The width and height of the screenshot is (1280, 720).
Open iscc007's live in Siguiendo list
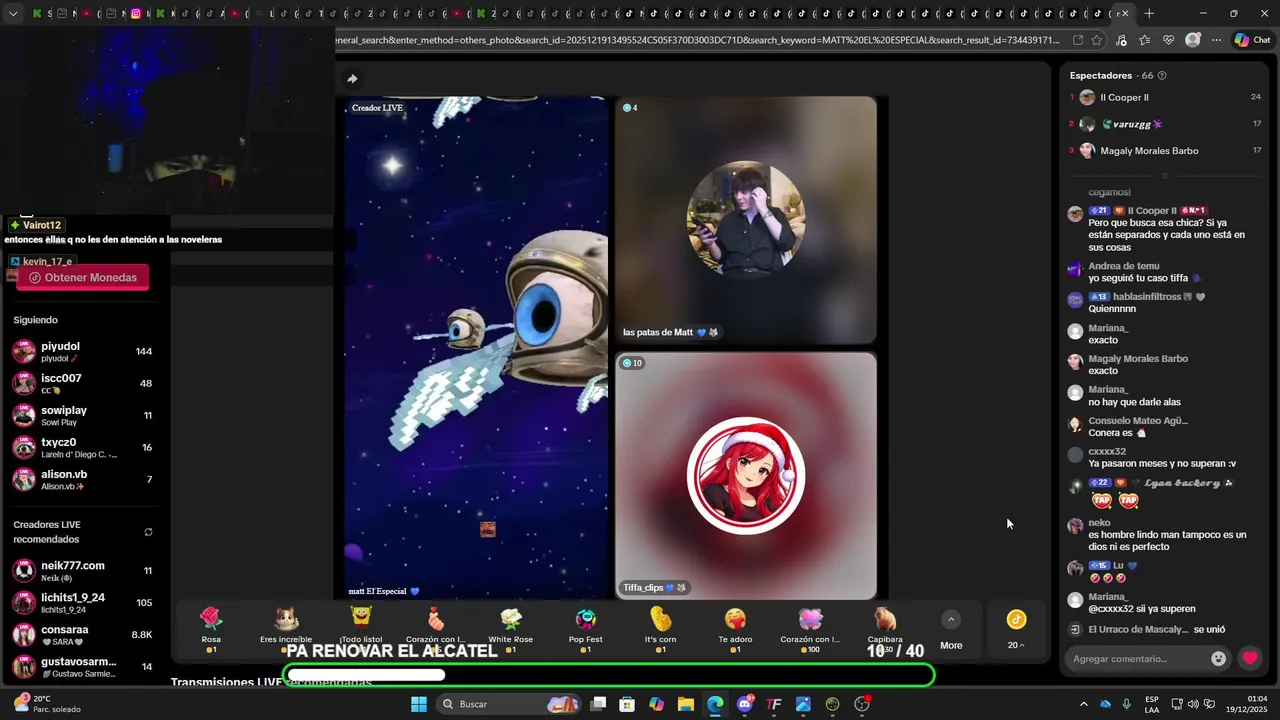pyautogui.click(x=83, y=384)
